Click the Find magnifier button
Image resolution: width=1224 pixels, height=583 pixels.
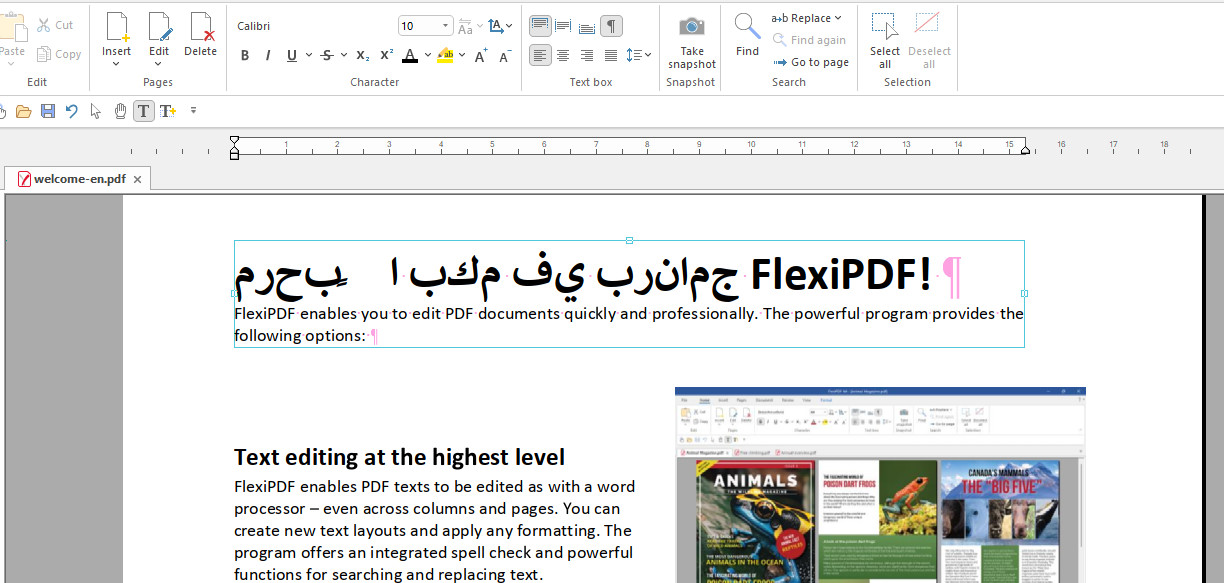click(x=747, y=35)
